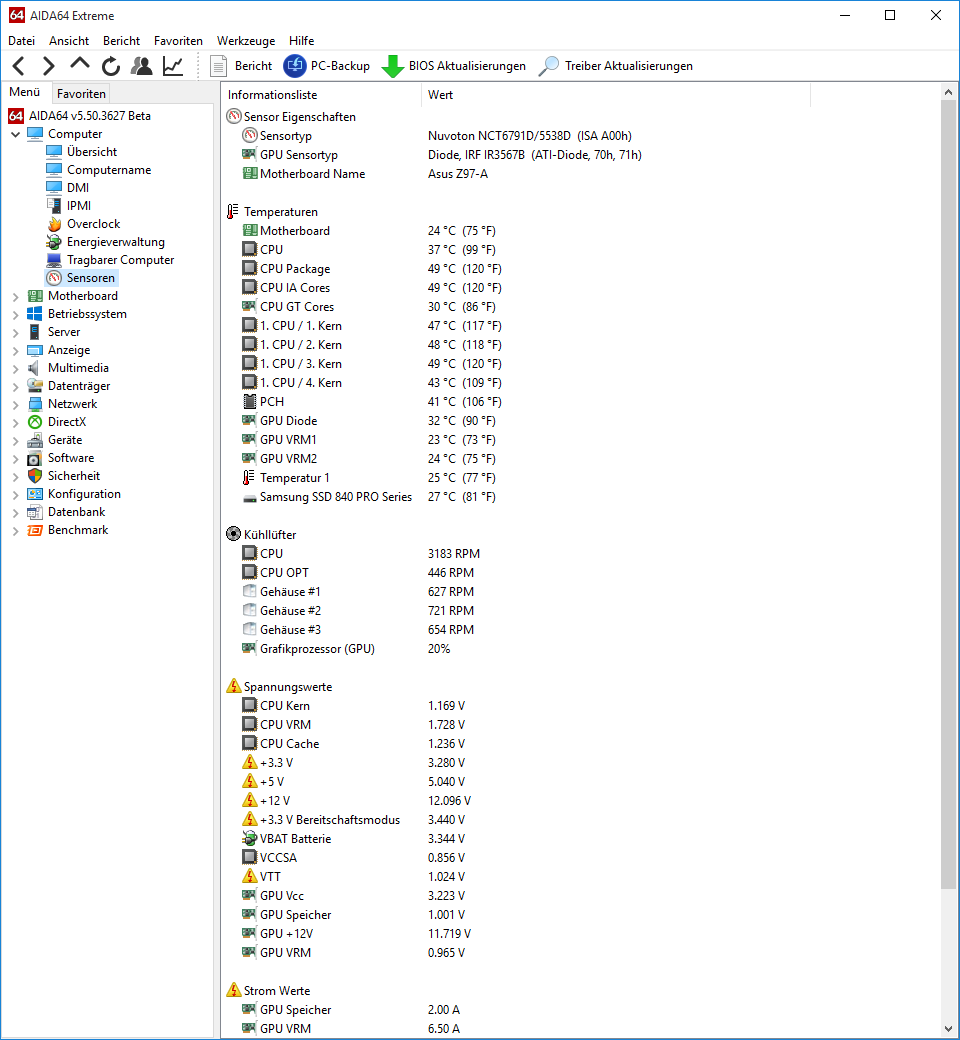This screenshot has height=1040, width=960.
Task: Expand the Server tree node
Action: pyautogui.click(x=15, y=332)
